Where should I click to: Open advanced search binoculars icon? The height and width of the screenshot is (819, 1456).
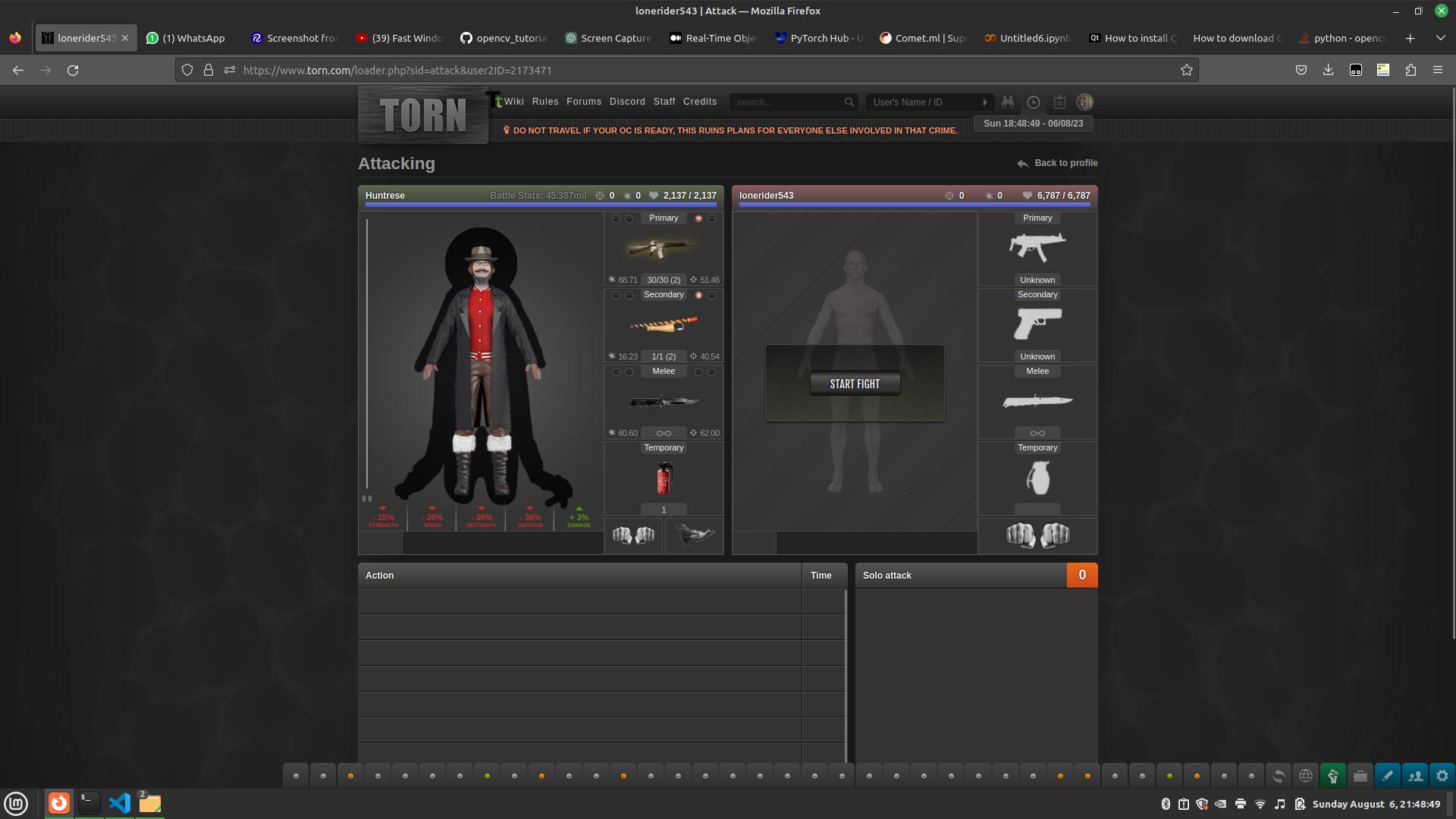click(1008, 102)
